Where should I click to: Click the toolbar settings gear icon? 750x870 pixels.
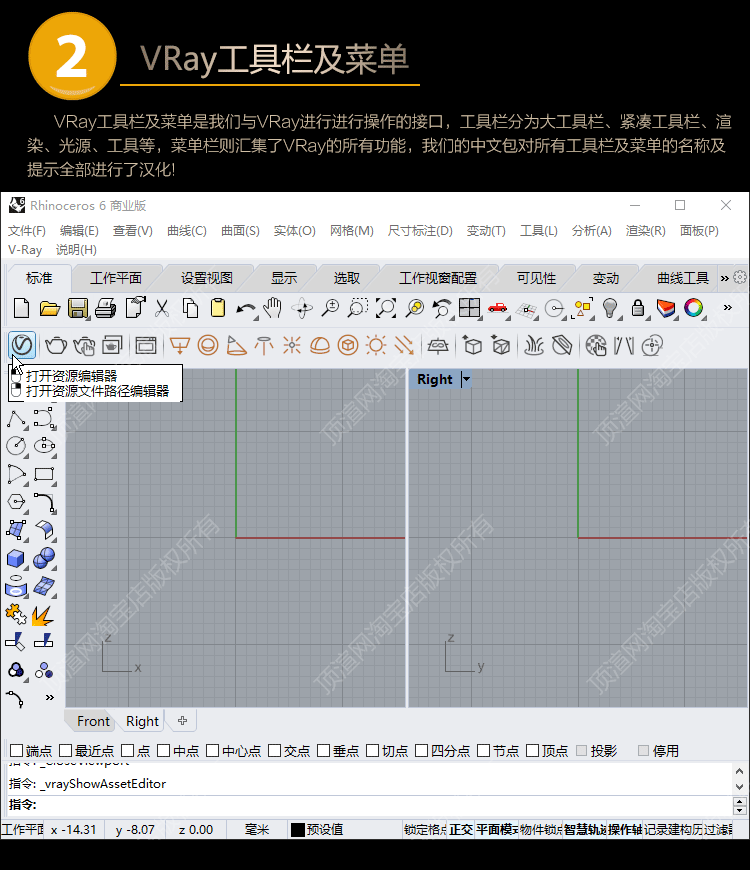739,277
